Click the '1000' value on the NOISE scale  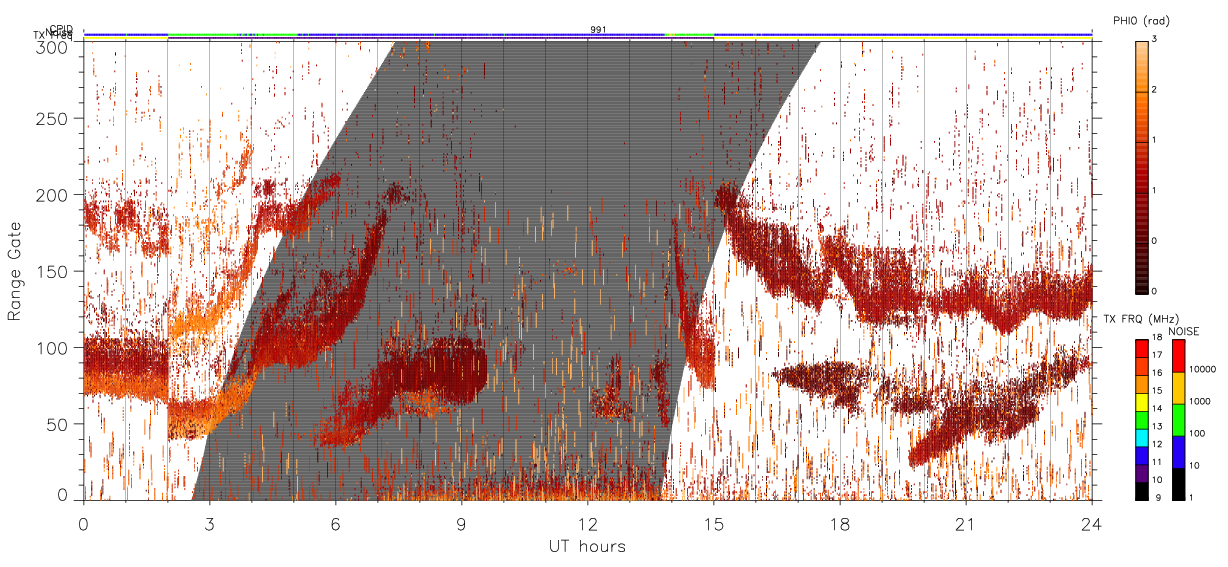[x=1201, y=402]
